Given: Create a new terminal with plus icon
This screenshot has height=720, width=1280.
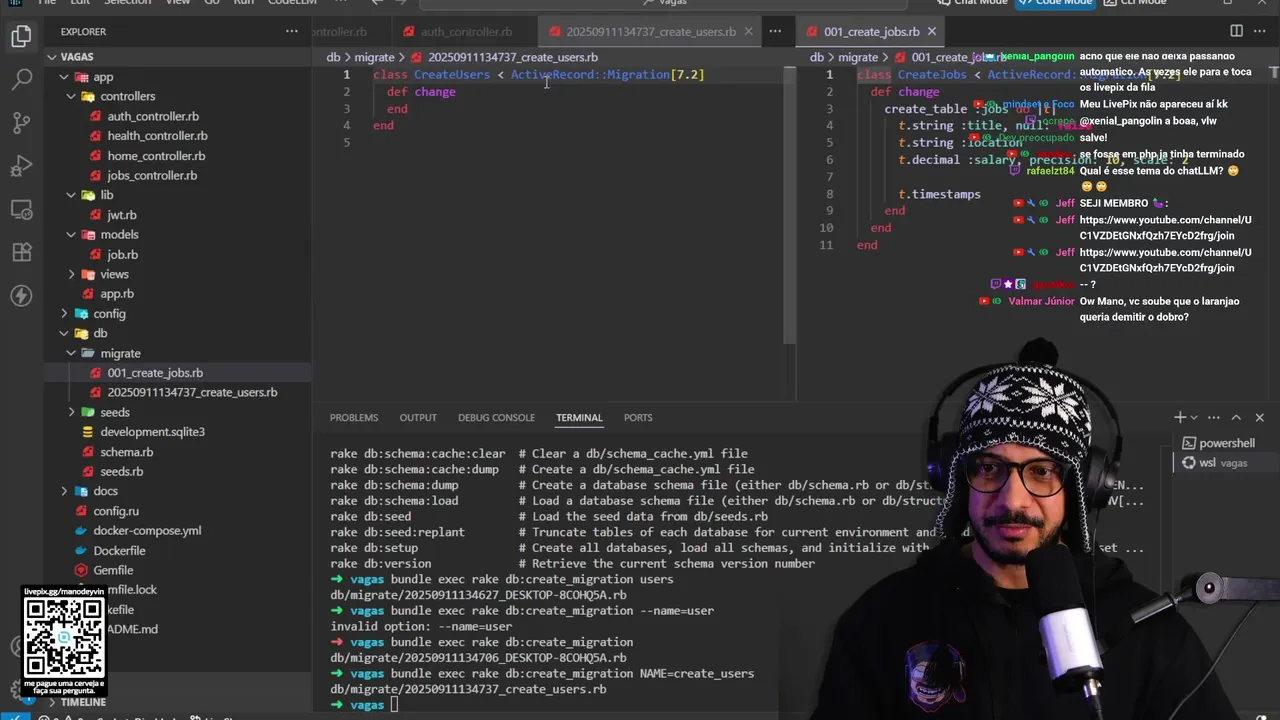Looking at the screenshot, I should point(1180,417).
